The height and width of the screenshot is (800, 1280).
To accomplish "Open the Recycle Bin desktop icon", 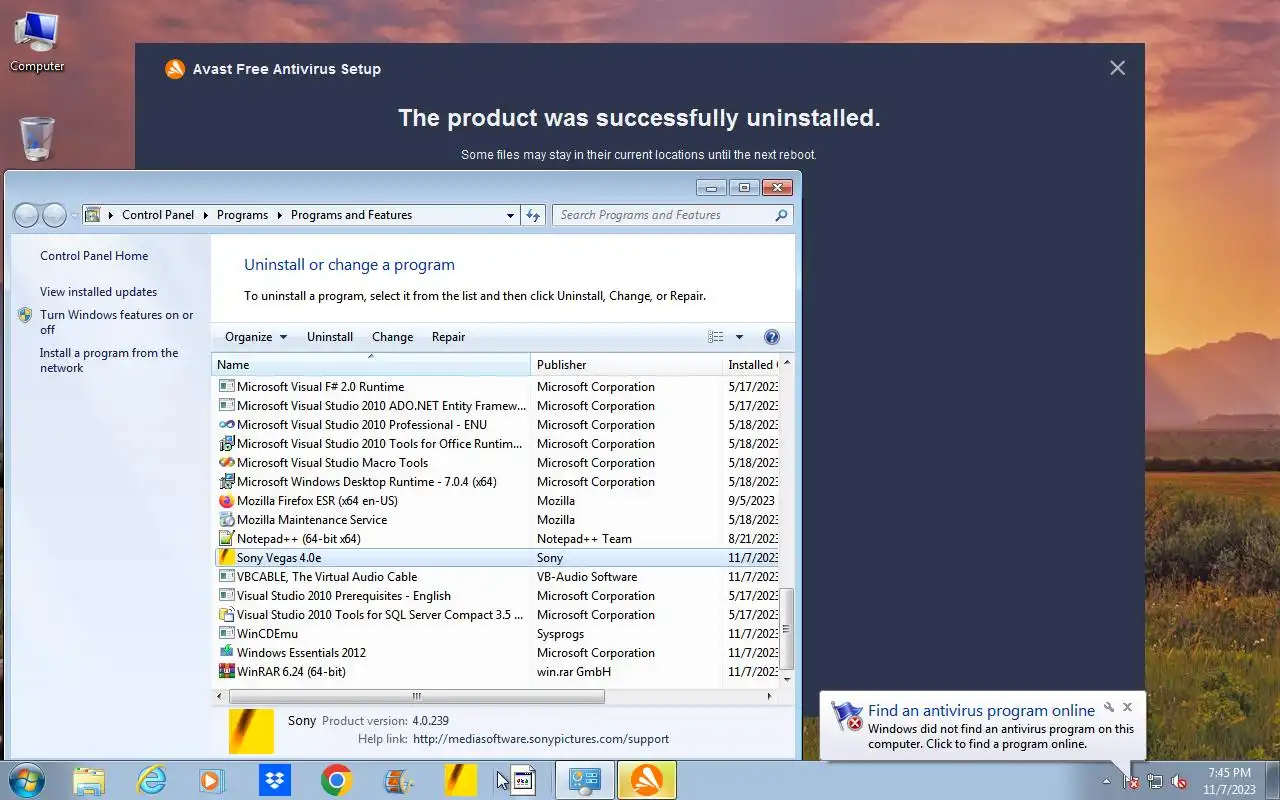I will point(37,138).
